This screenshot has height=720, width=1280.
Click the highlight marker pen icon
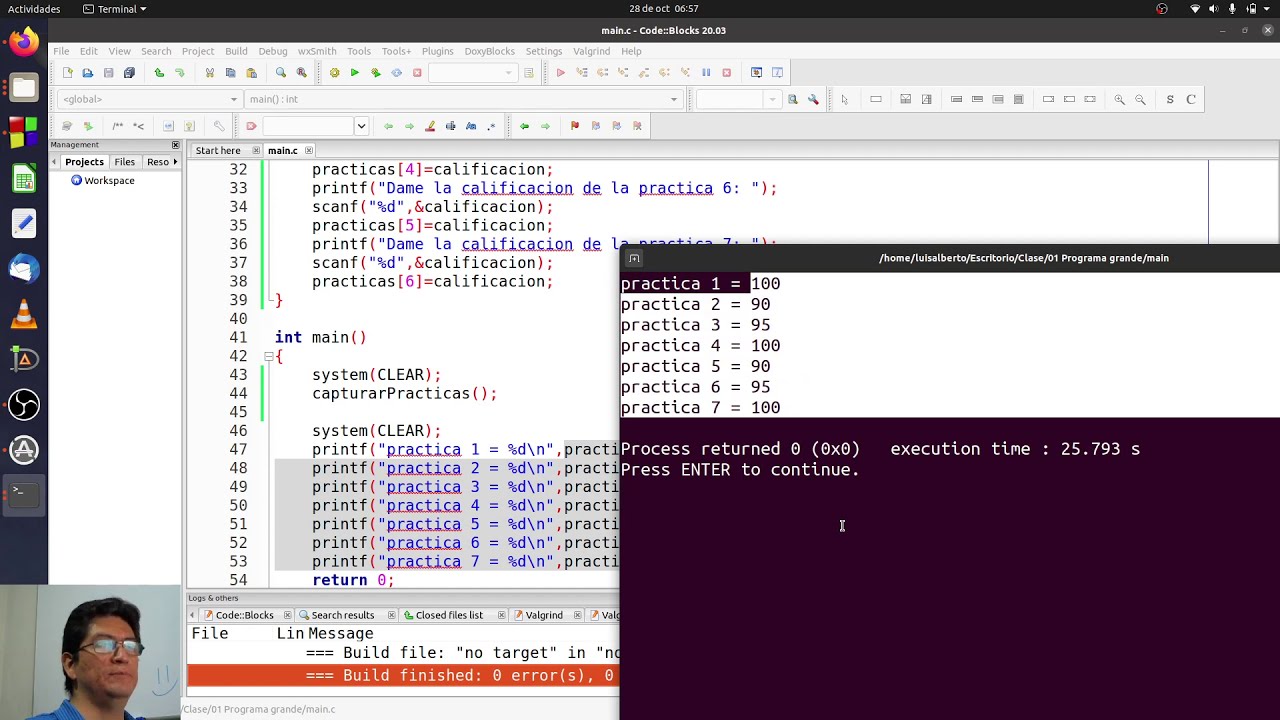pyautogui.click(x=430, y=126)
